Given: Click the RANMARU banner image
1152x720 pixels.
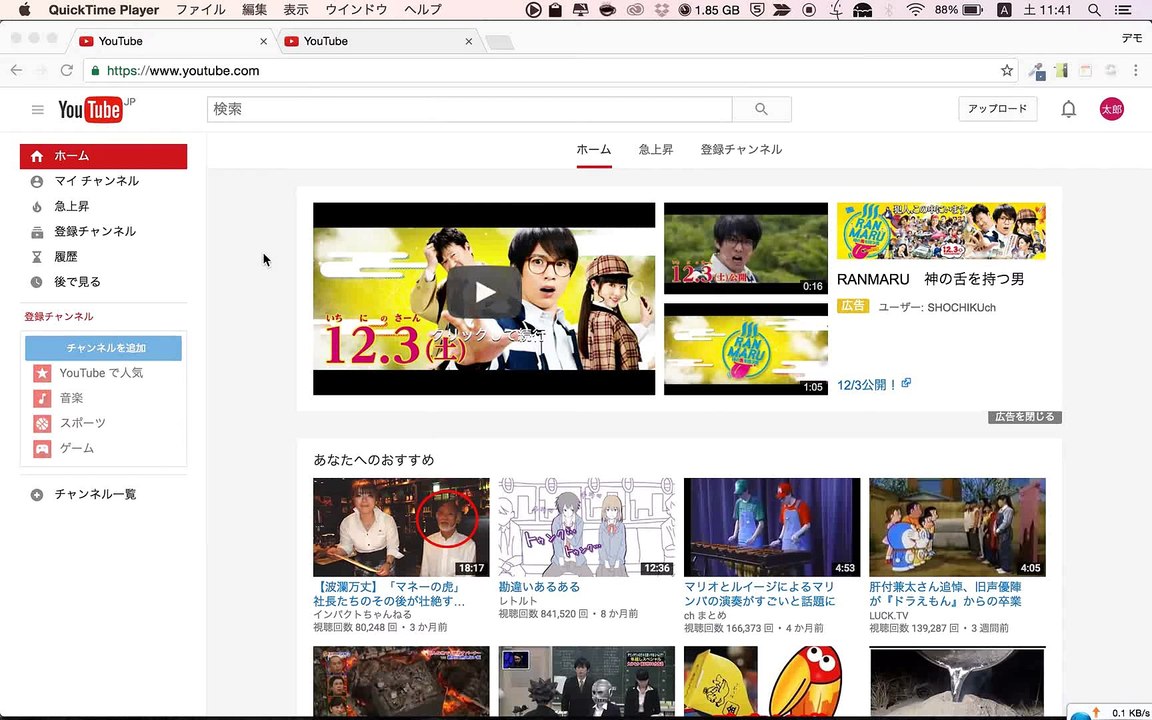Looking at the screenshot, I should tap(941, 231).
